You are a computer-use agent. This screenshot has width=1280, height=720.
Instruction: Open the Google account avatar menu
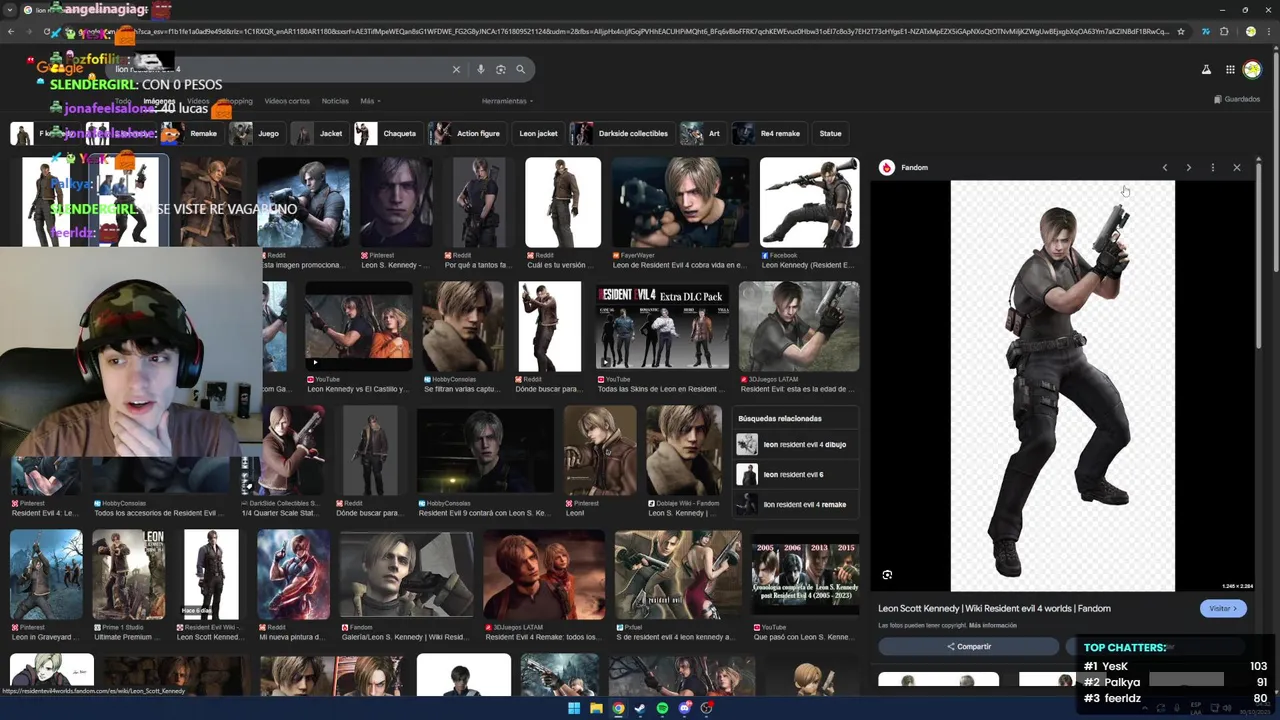[1252, 69]
